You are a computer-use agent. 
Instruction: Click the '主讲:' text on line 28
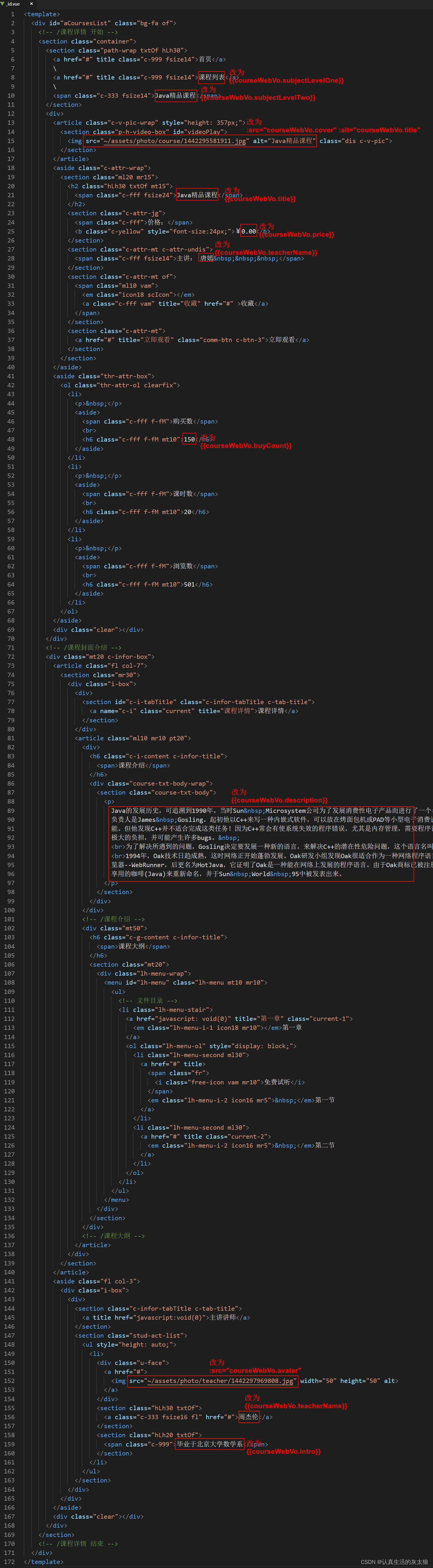point(185,258)
